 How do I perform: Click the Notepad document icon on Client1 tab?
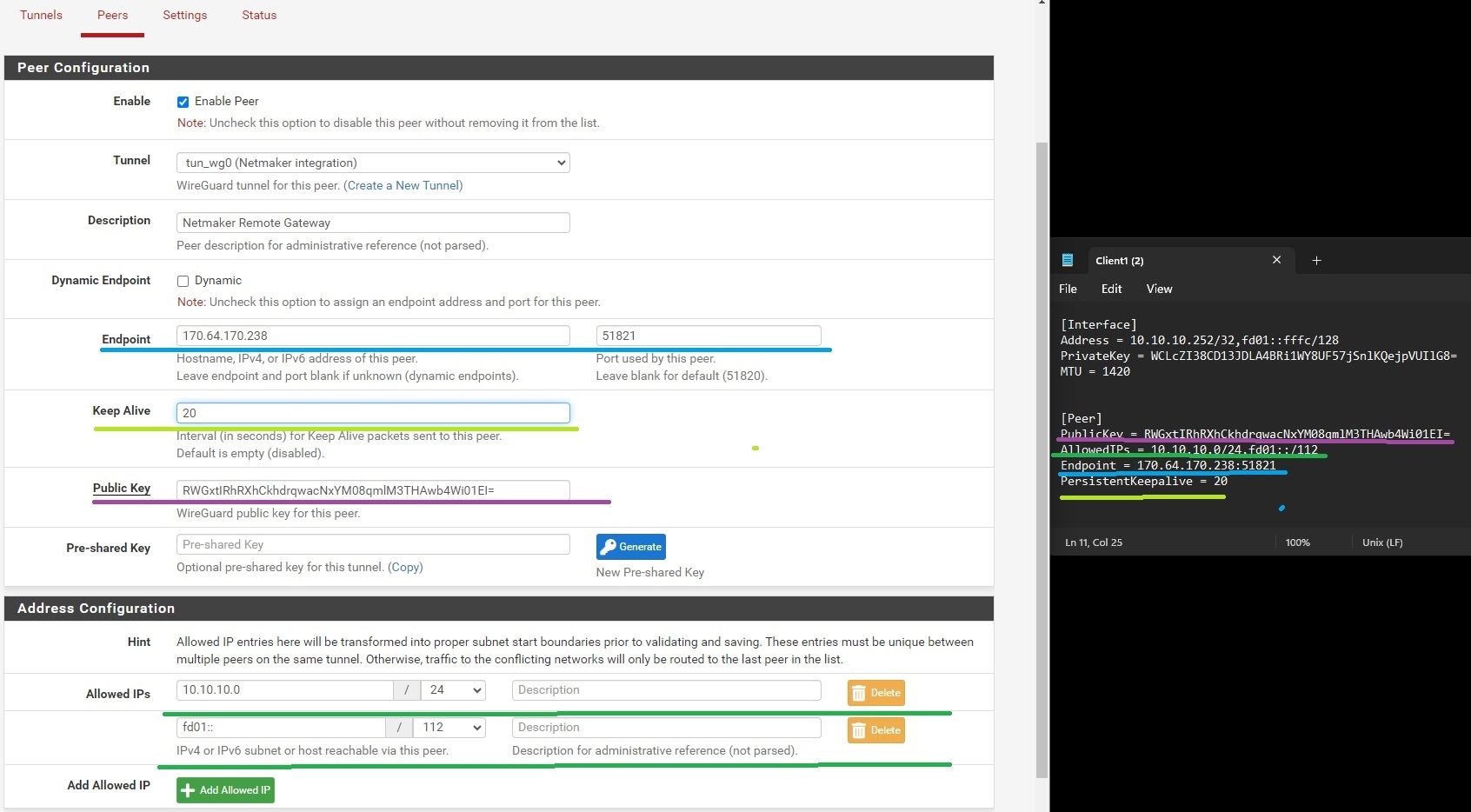pyautogui.click(x=1068, y=260)
